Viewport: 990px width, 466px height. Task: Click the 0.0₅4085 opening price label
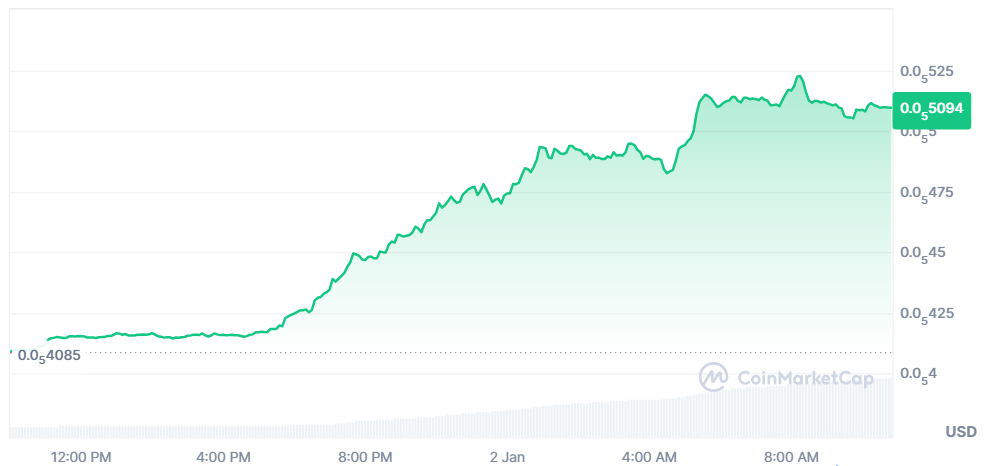(x=50, y=354)
